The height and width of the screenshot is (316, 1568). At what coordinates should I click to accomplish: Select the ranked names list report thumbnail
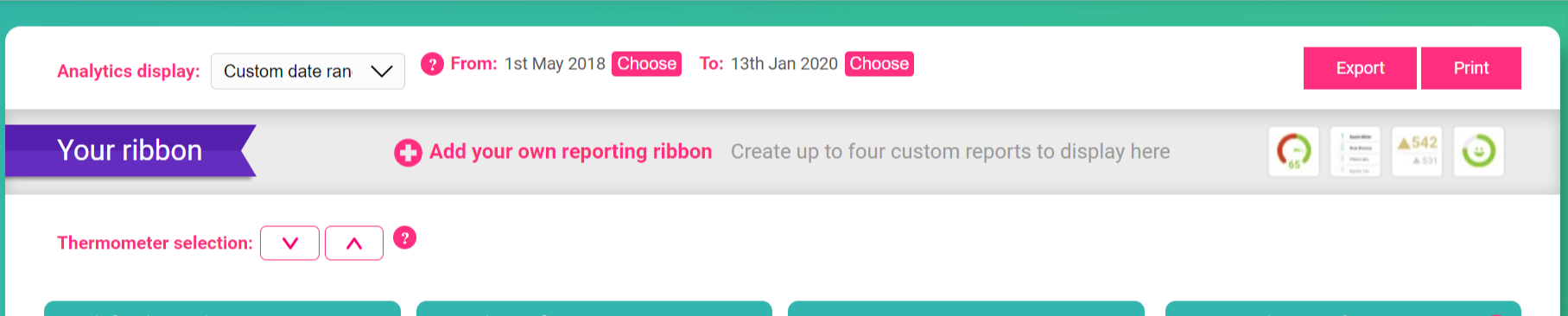pos(1355,151)
